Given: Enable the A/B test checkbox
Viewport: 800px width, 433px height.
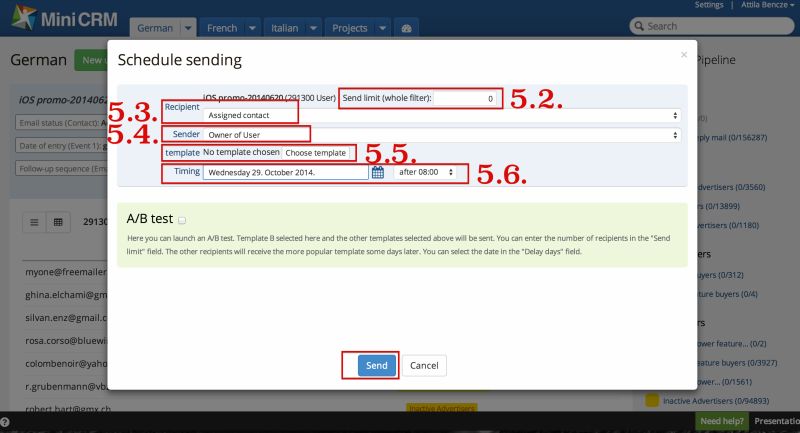Looking at the screenshot, I should click(x=182, y=220).
